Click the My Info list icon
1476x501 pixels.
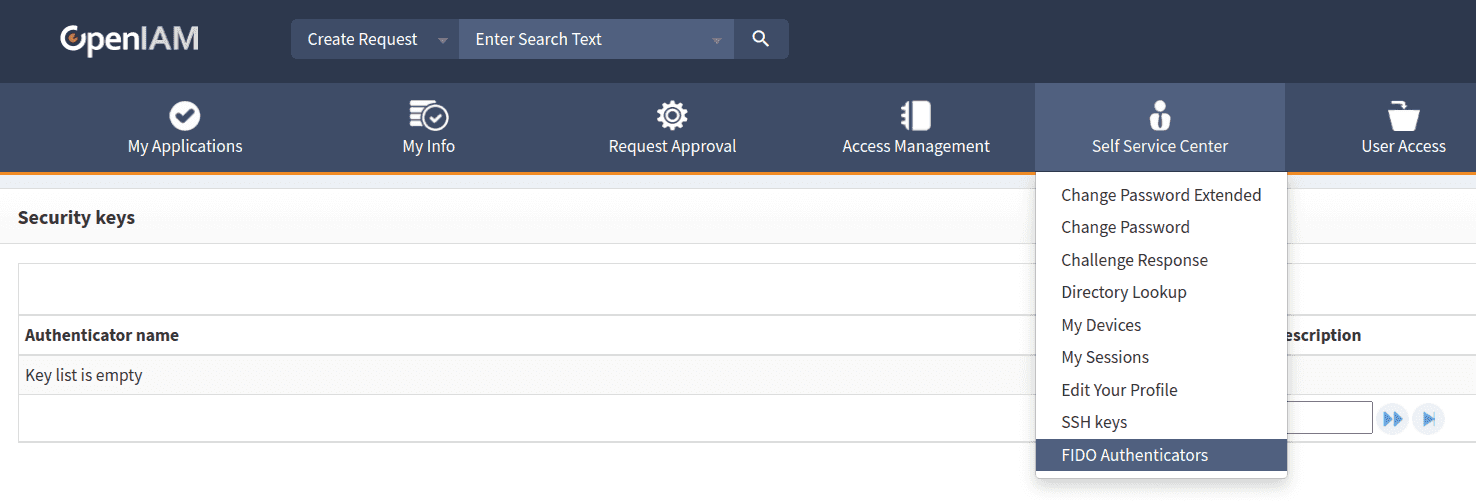[428, 116]
